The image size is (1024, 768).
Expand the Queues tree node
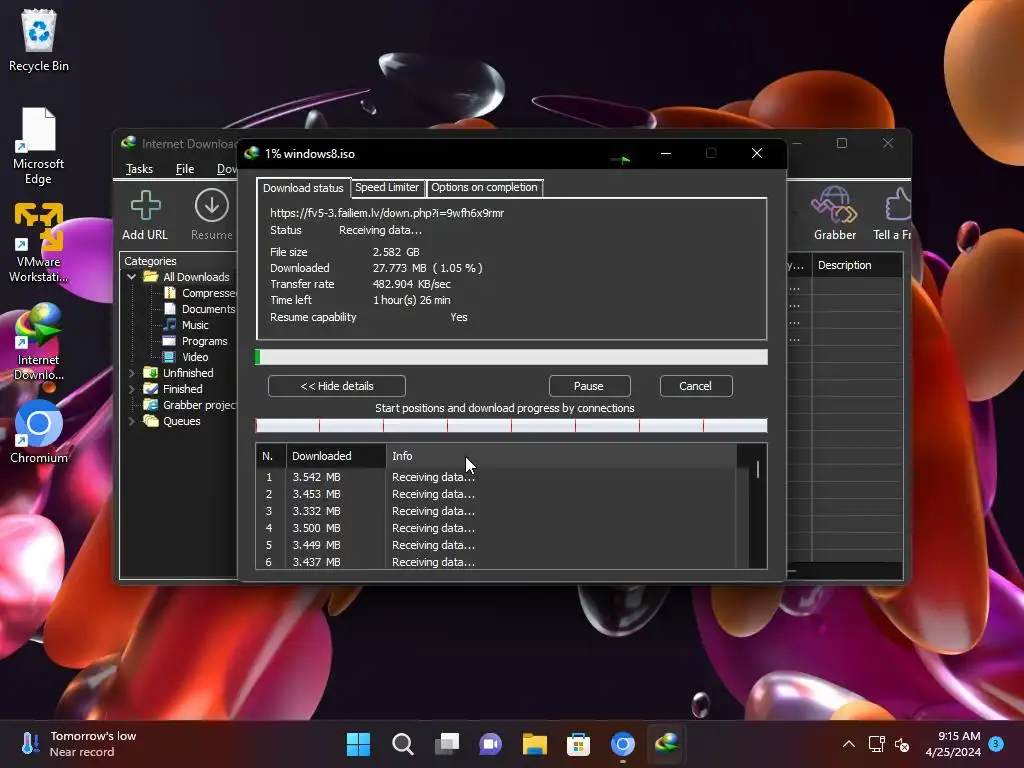point(132,421)
